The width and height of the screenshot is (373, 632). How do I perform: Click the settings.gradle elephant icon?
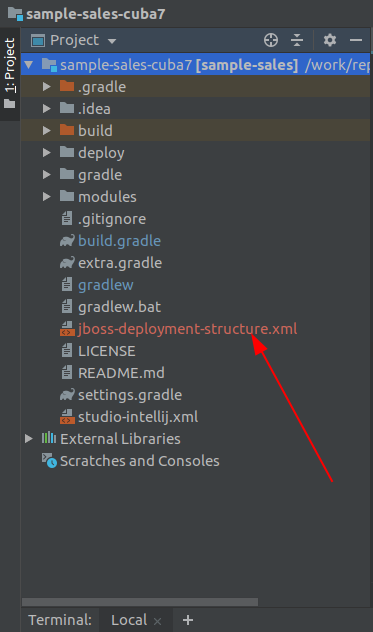point(67,395)
